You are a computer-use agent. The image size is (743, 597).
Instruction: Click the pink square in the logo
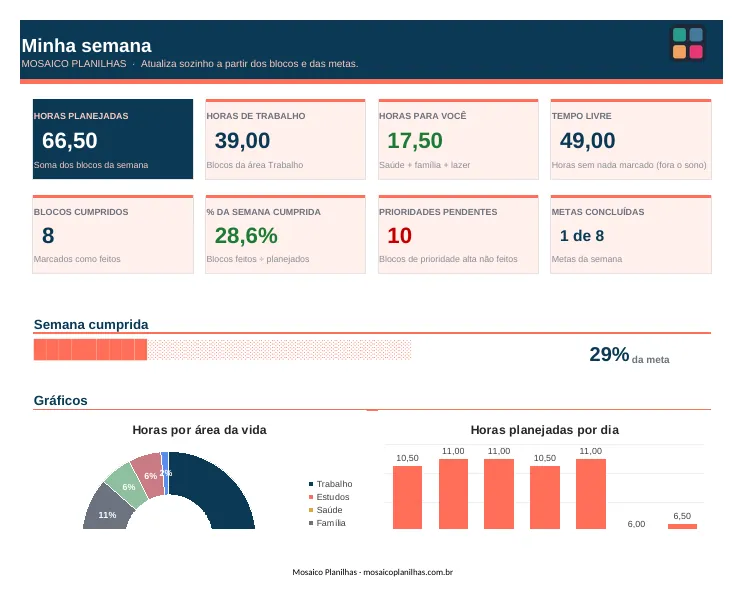(x=696, y=52)
